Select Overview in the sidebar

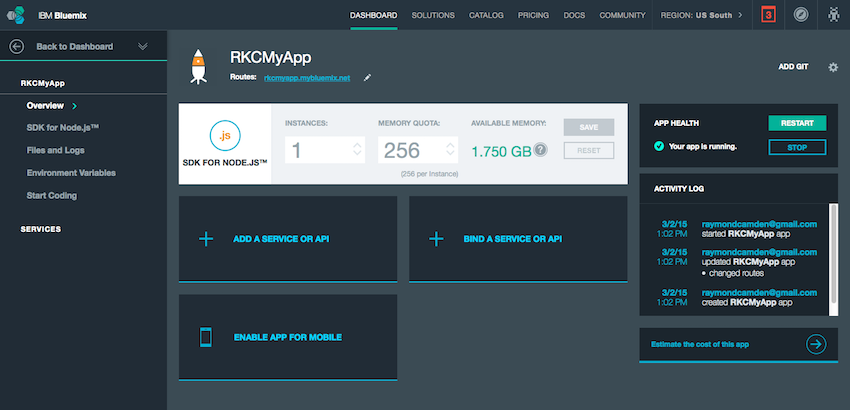point(45,106)
